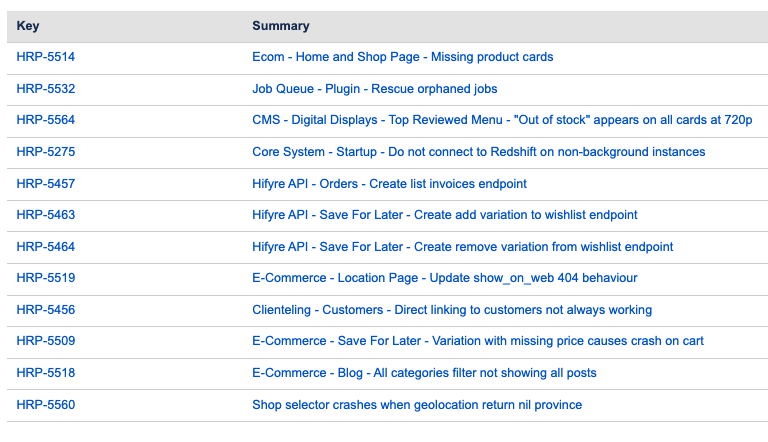Image resolution: width=768 pixels, height=442 pixels.
Task: Open the Top Reviewed Menu summary link
Action: point(501,120)
